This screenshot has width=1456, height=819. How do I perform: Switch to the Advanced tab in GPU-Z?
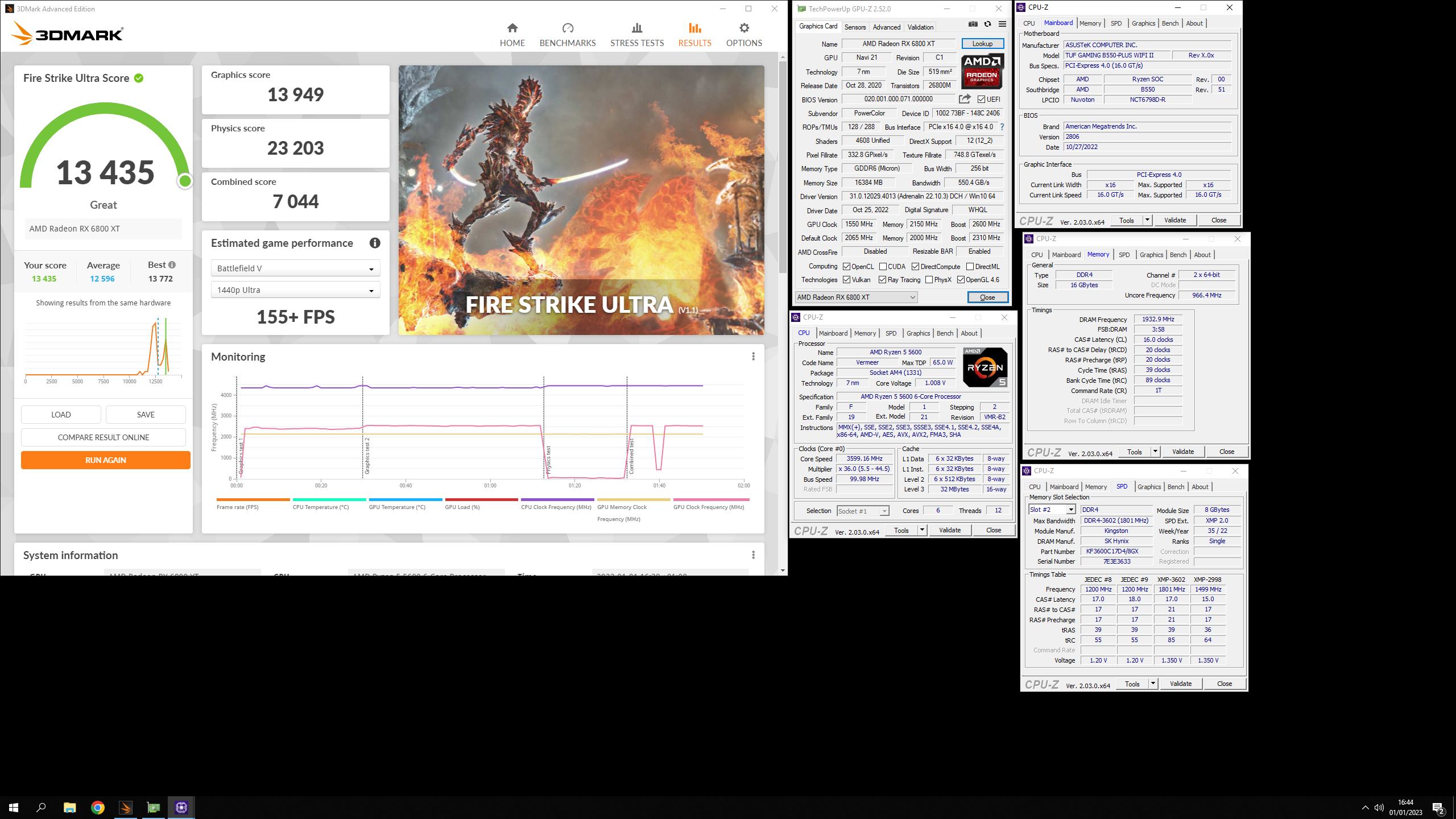[886, 27]
